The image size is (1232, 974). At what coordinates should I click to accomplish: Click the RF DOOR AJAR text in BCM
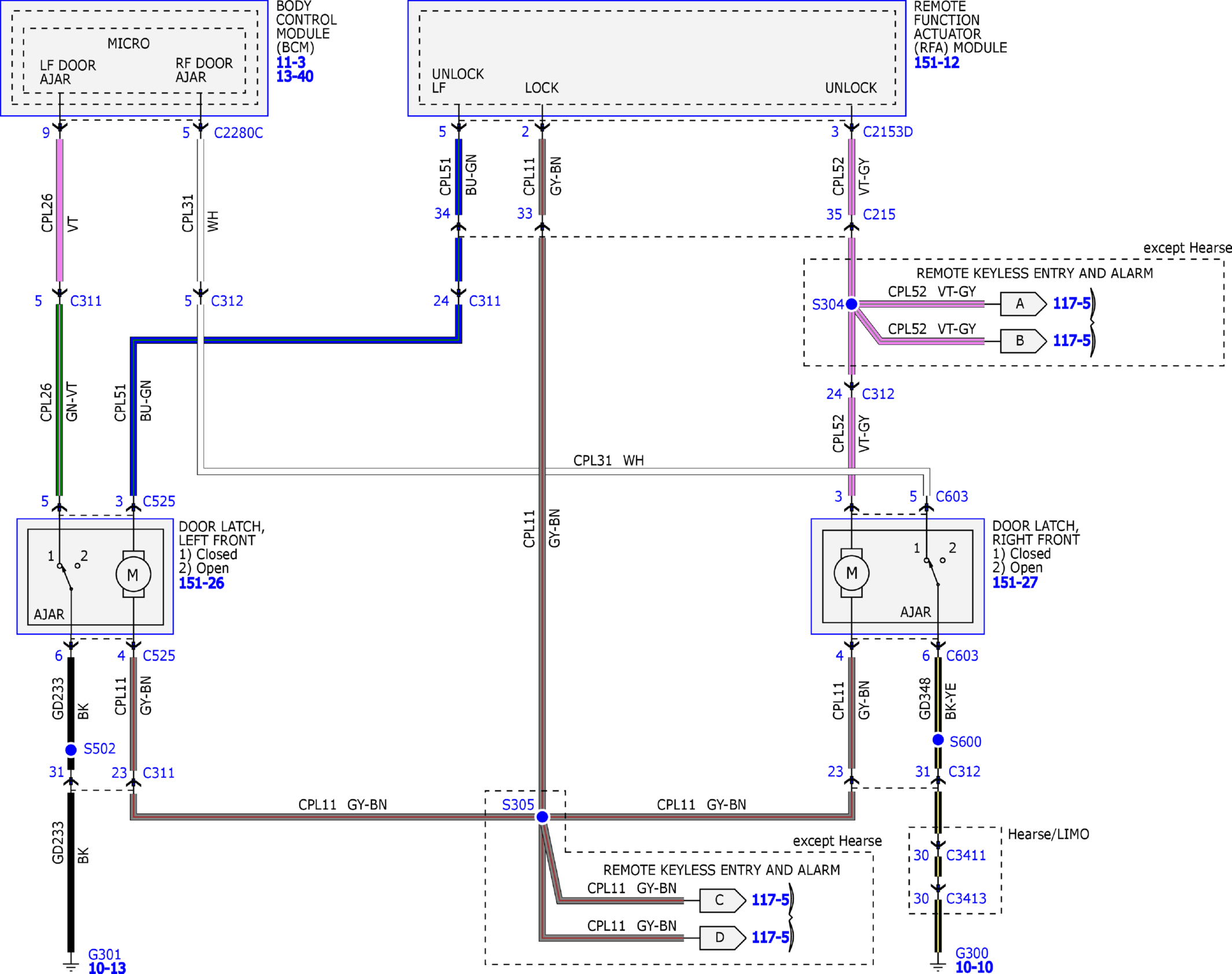click(x=204, y=70)
